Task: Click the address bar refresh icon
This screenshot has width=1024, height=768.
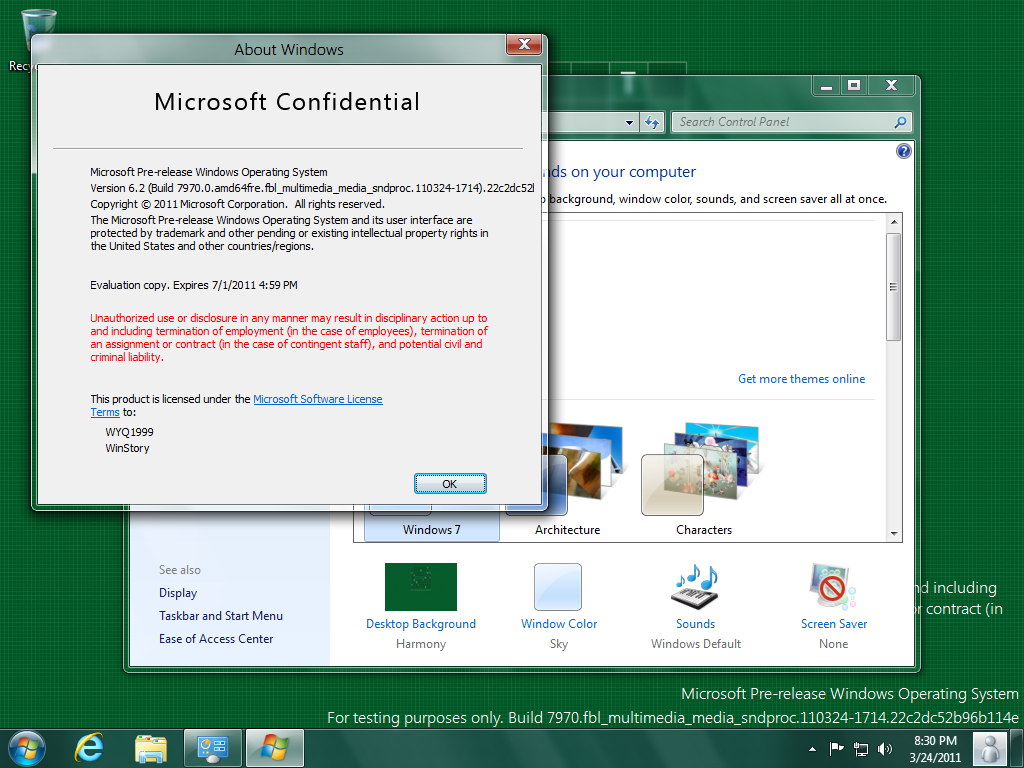Action: point(652,122)
